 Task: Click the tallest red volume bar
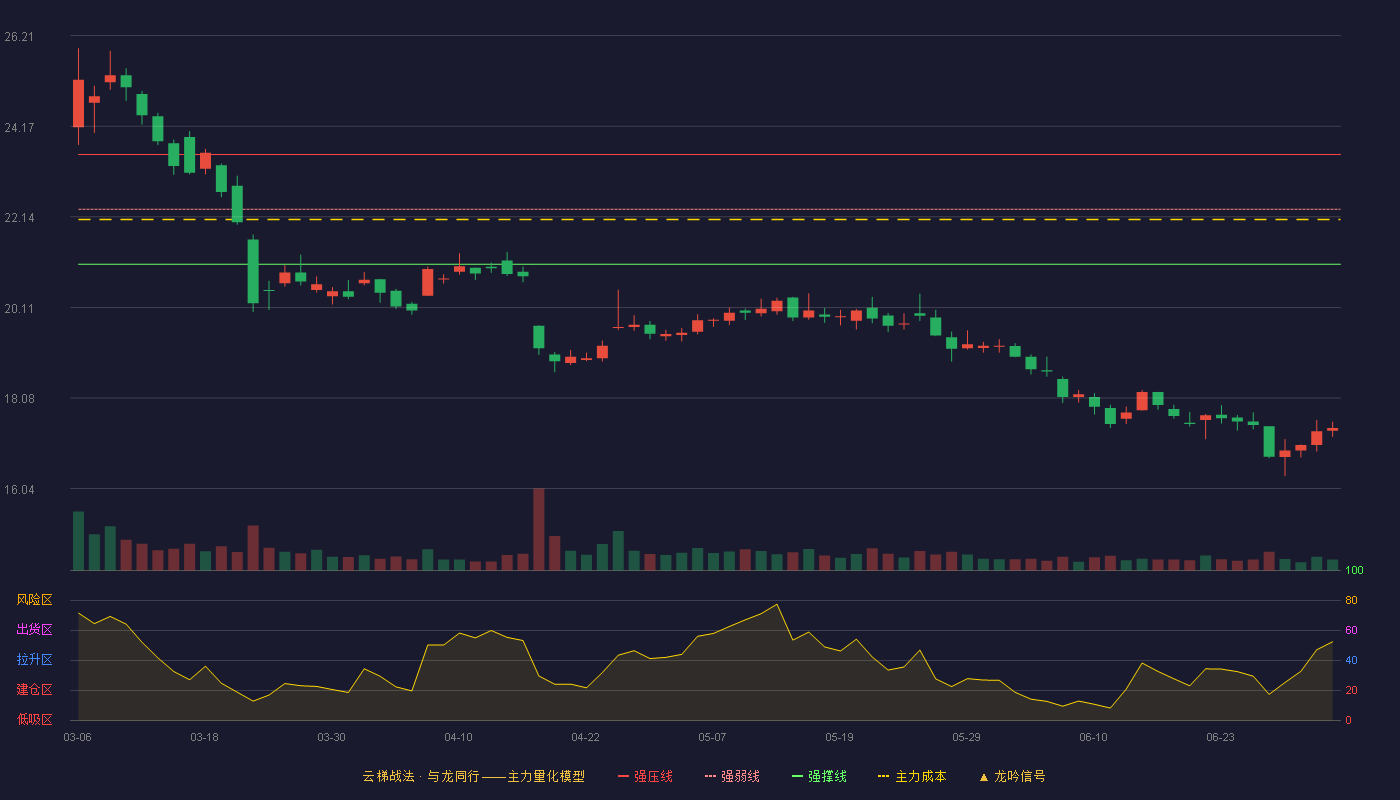pyautogui.click(x=538, y=529)
